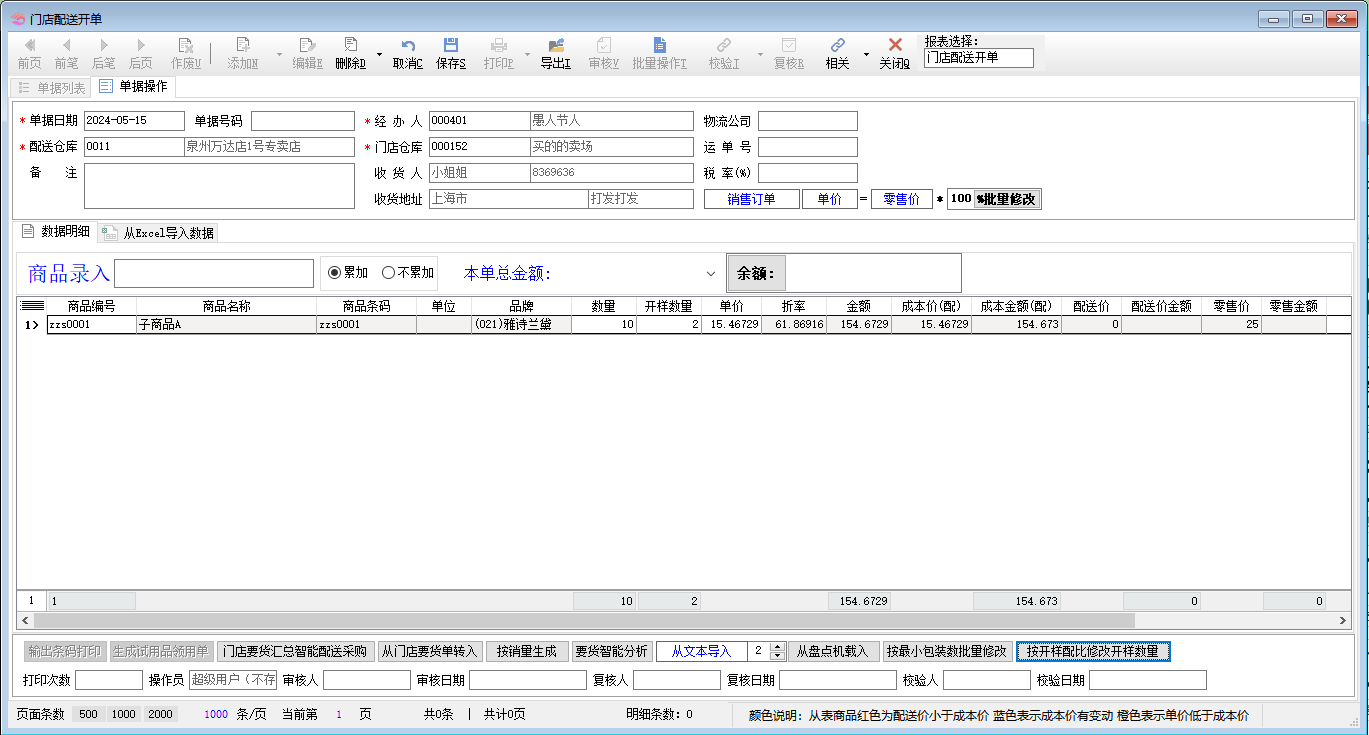
Task: Click the 添加 (add) toolbar icon
Action: 243,45
